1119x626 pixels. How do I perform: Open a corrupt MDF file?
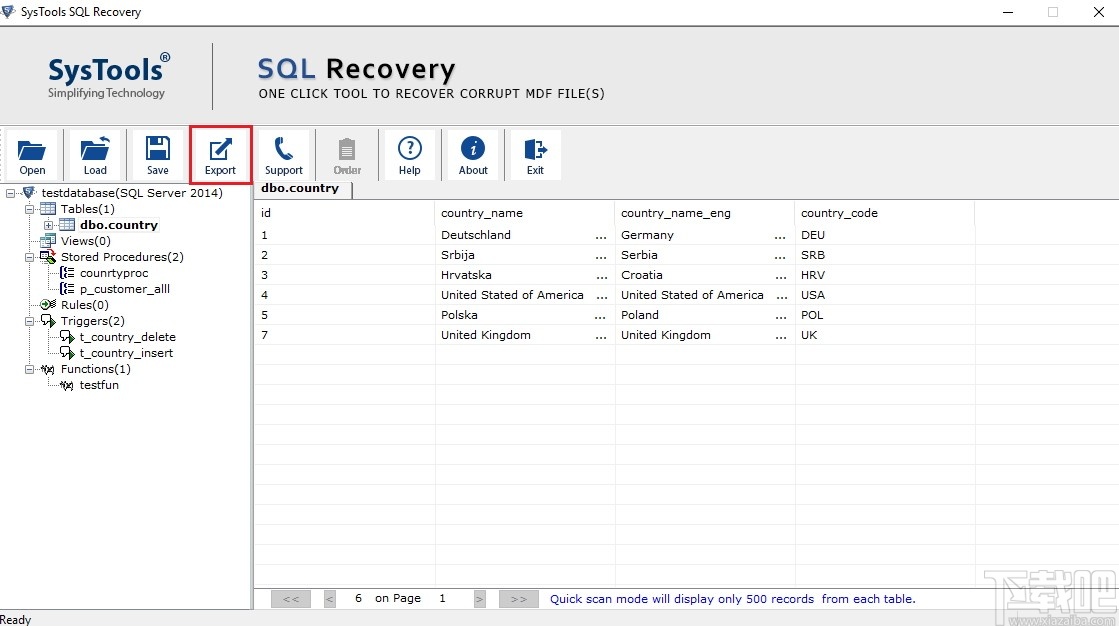(32, 155)
